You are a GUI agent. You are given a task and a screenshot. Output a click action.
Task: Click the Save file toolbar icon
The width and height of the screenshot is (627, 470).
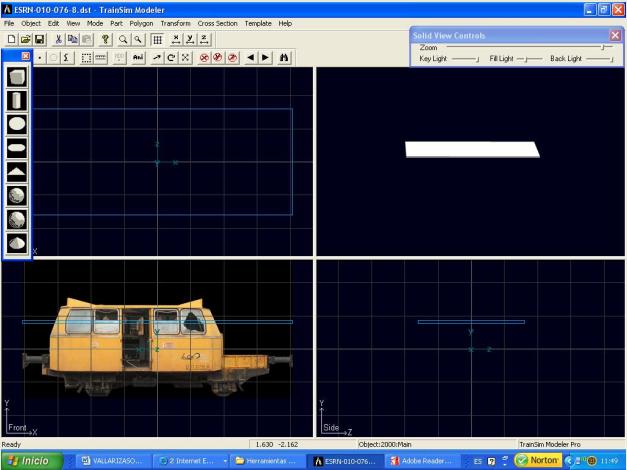click(40, 38)
